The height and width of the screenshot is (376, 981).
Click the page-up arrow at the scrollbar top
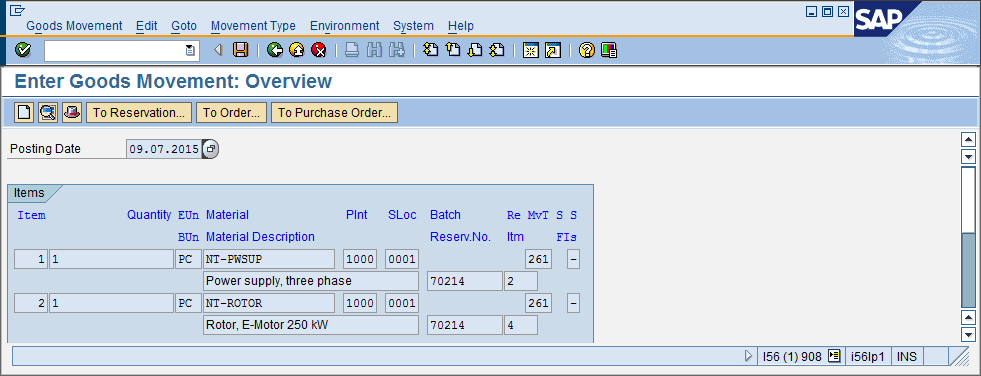pos(968,140)
